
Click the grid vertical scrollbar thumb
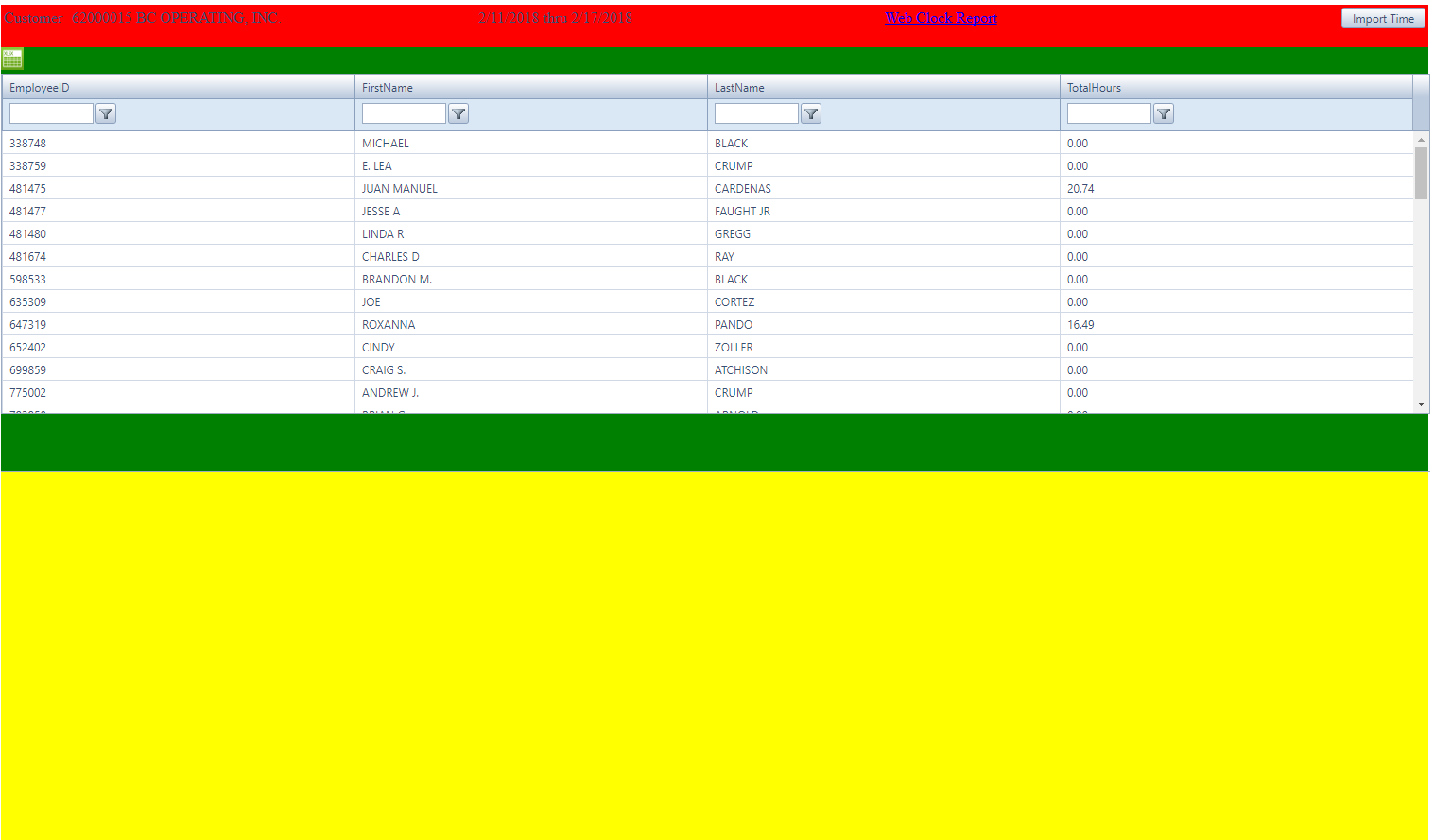1421,173
